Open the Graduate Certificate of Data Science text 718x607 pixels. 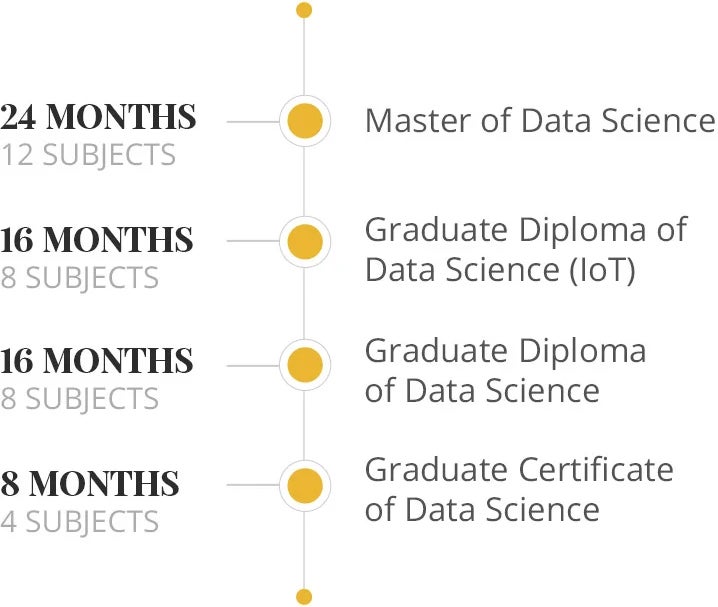pyautogui.click(x=519, y=489)
